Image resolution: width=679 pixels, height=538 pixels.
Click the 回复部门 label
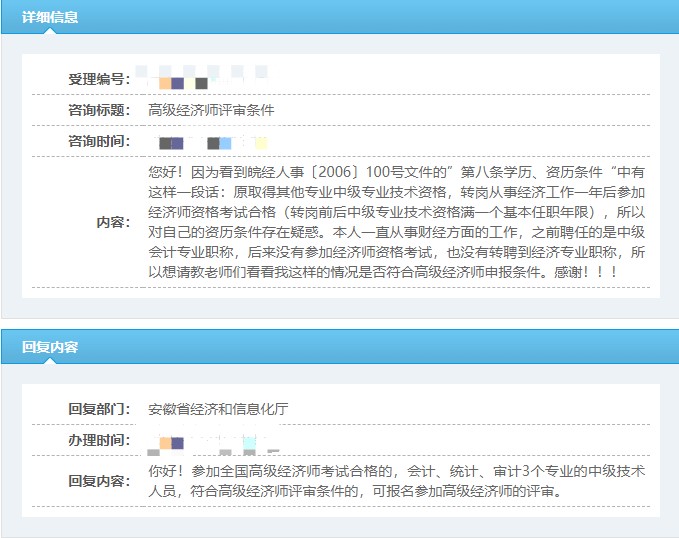(98, 409)
